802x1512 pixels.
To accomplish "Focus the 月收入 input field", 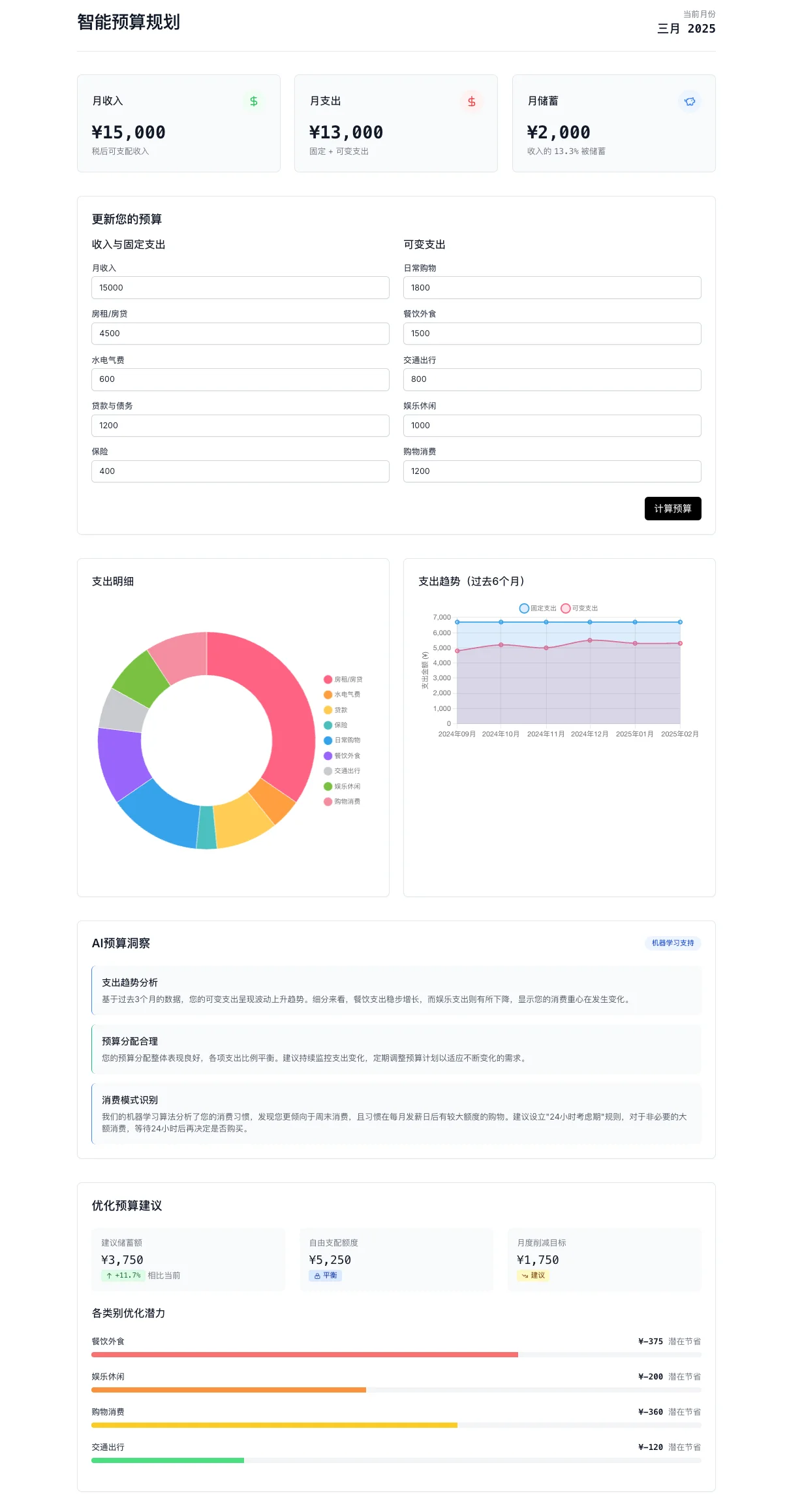I will (240, 287).
